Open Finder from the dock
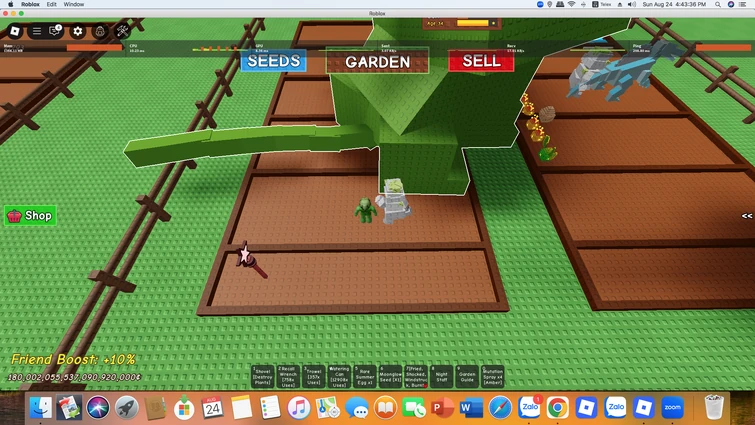 click(40, 408)
